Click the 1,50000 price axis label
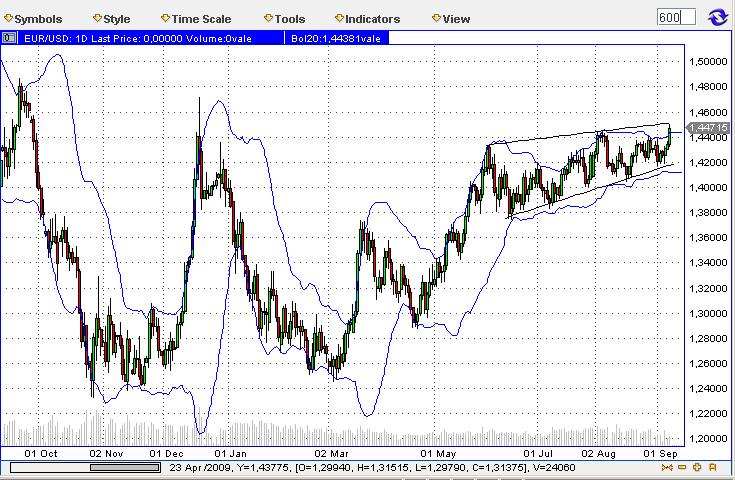 pyautogui.click(x=708, y=62)
